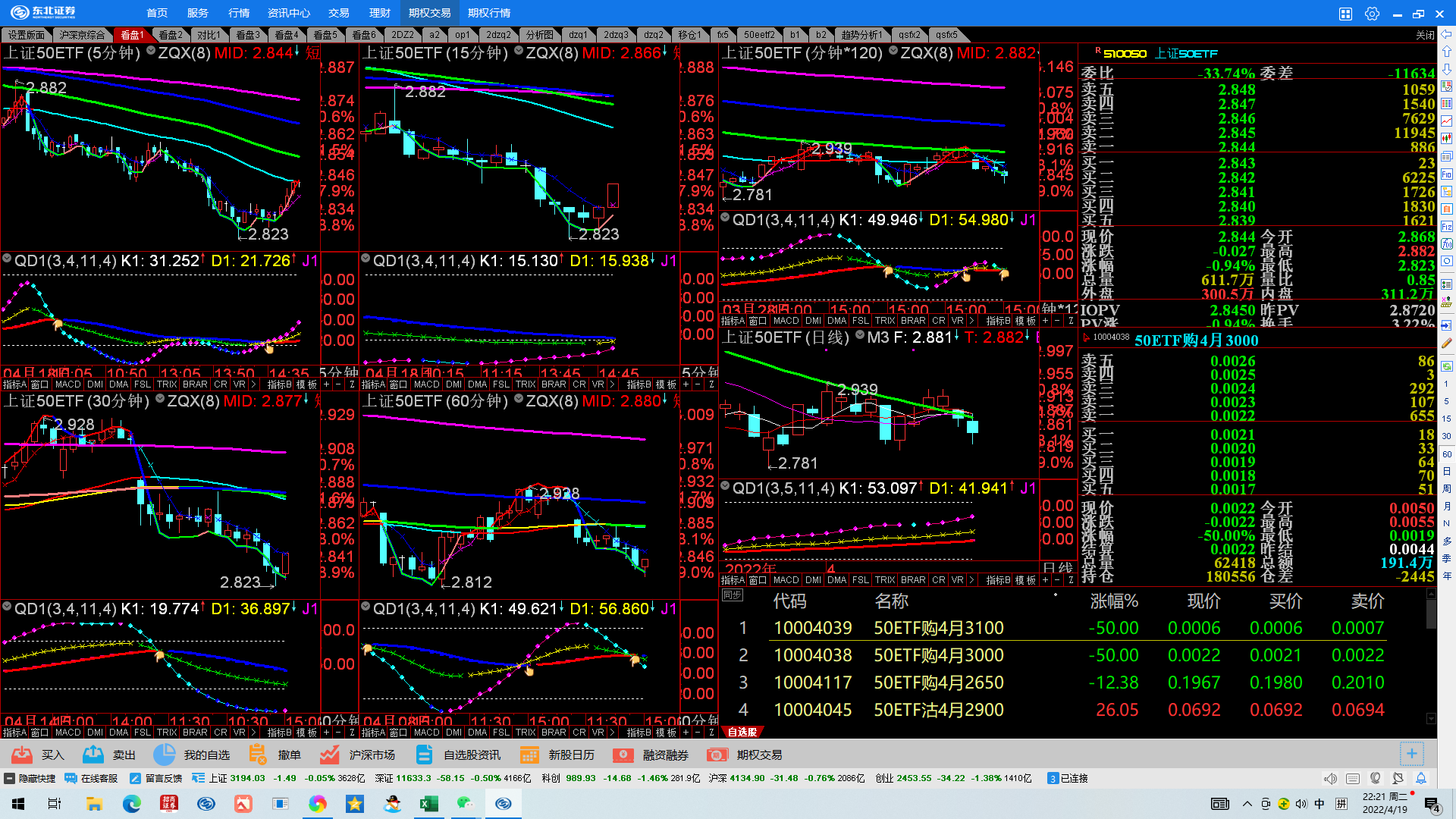Click the notification bell icon in status bar
Viewport: 1456px width, 819px height.
coord(1421,779)
